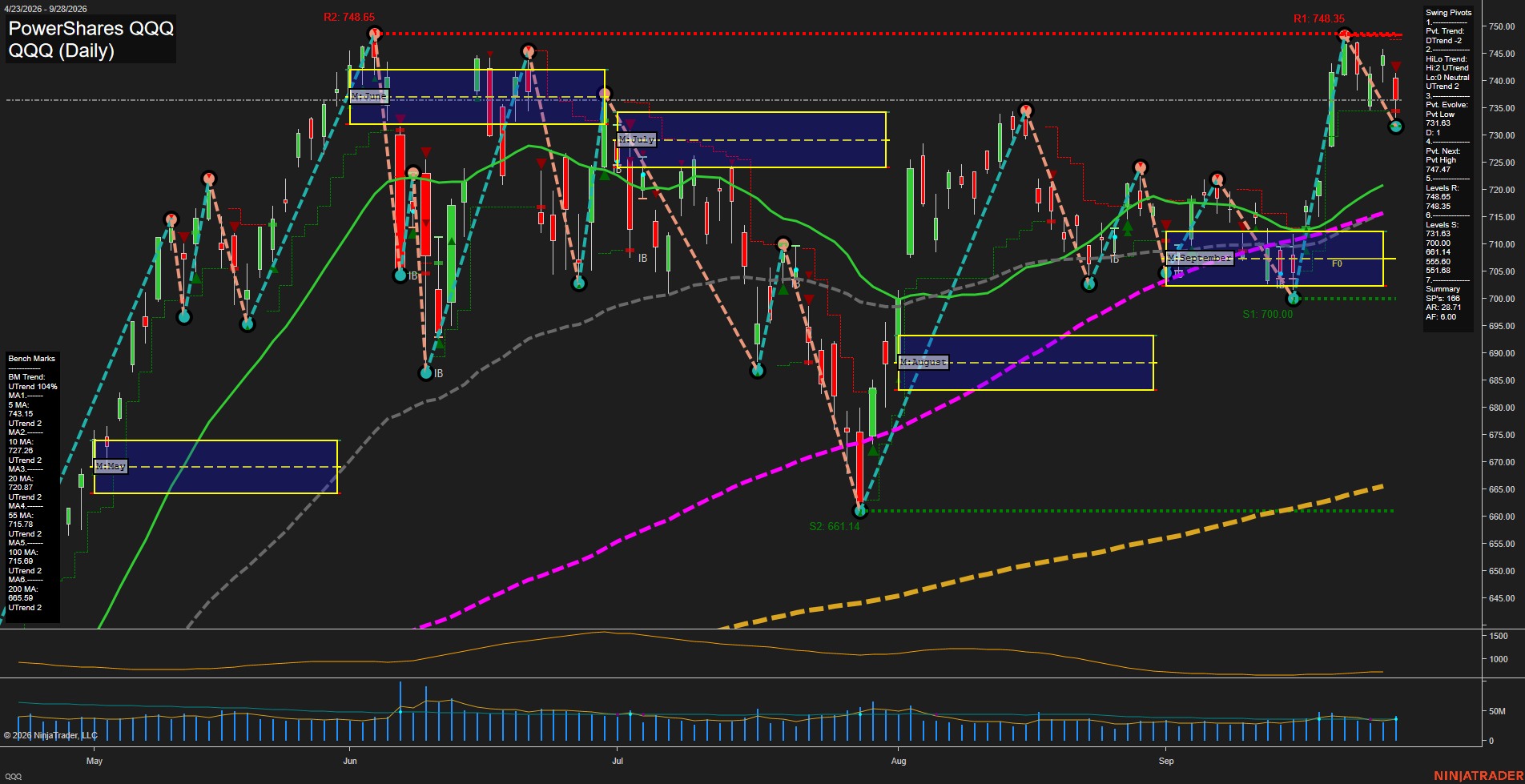Click the S2: 661.14 support label
The image size is (1525, 784).
coord(834,526)
